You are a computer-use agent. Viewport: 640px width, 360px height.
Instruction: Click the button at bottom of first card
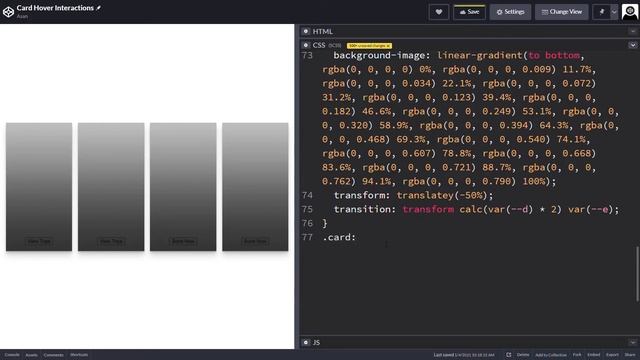[39, 241]
